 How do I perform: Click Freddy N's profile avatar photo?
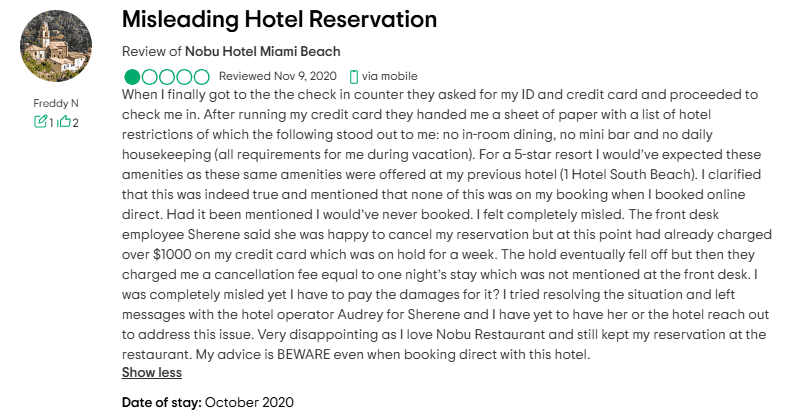[56, 47]
